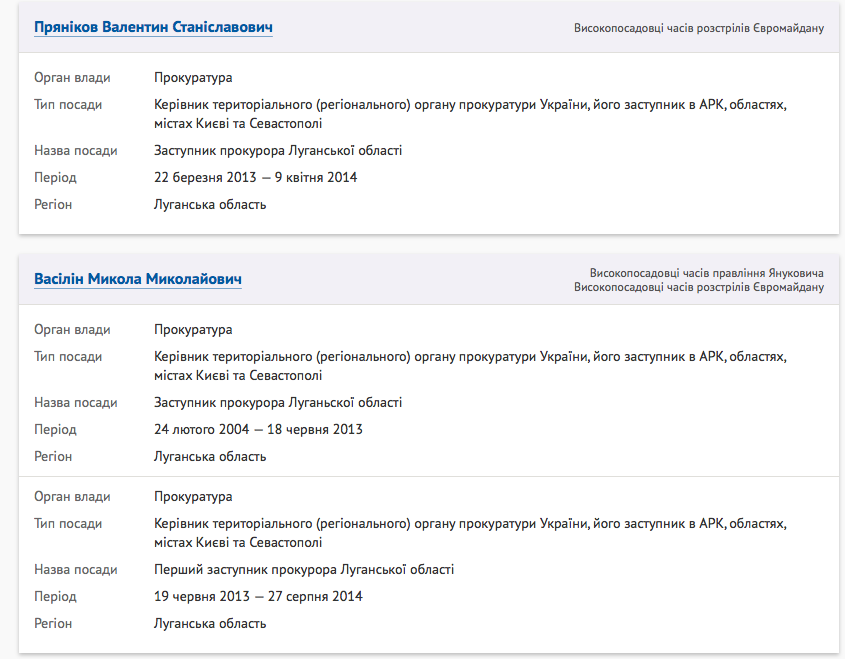The width and height of the screenshot is (845, 659).
Task: Click the 'часів правління Януковича' category tag
Action: coord(706,273)
